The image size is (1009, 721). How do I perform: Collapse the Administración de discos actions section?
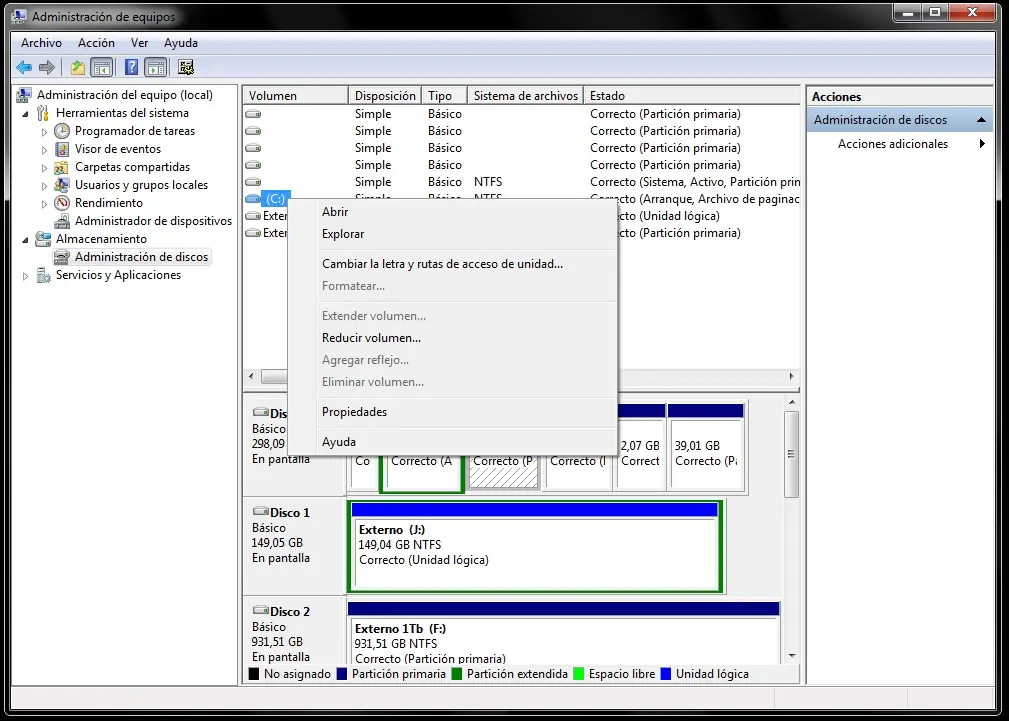pyautogui.click(x=981, y=120)
